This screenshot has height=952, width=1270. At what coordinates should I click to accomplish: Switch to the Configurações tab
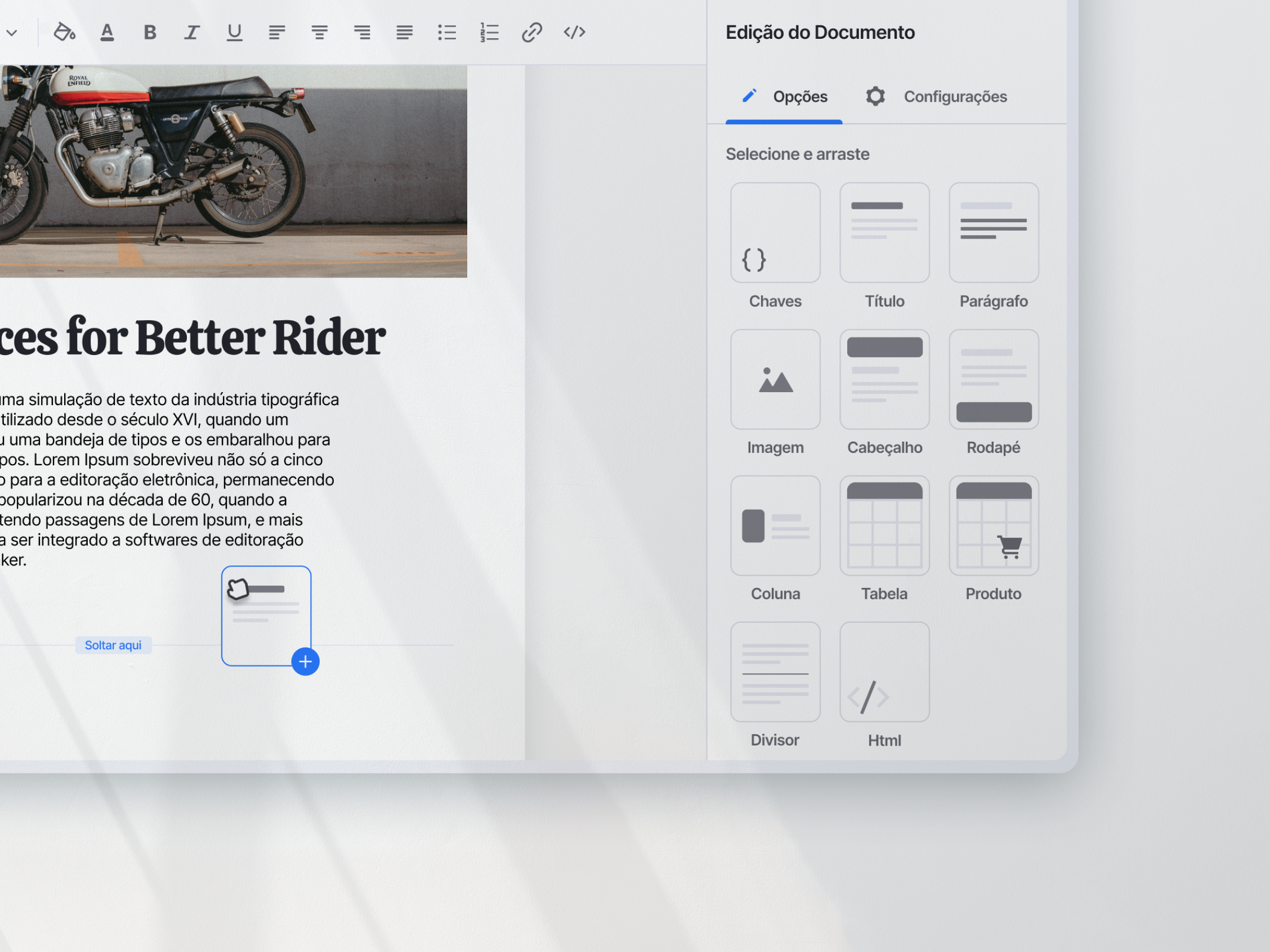(x=955, y=96)
